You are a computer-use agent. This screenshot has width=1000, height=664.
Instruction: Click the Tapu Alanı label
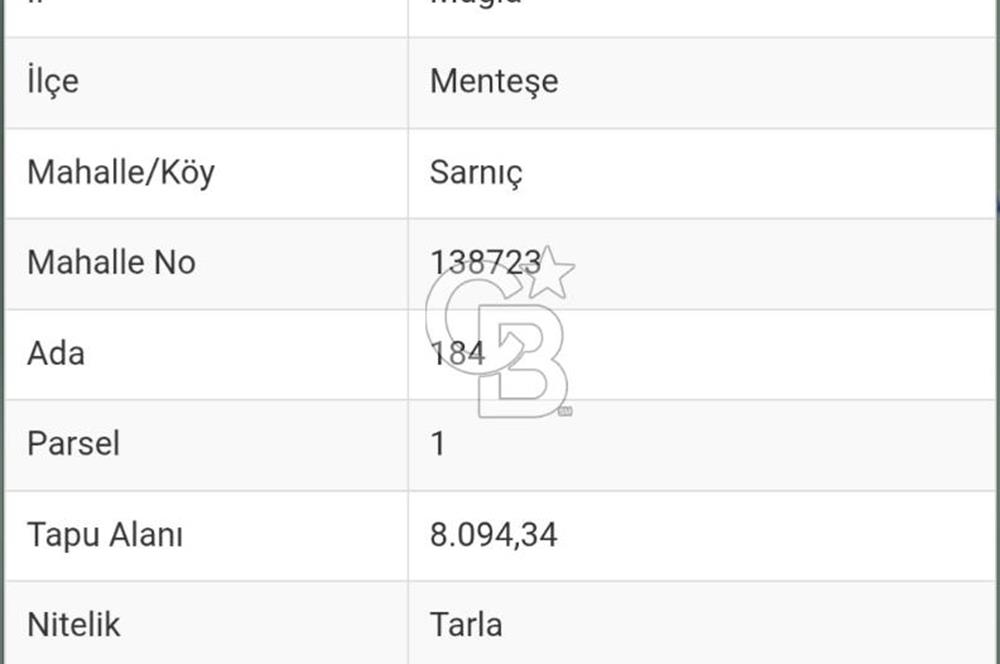click(105, 534)
